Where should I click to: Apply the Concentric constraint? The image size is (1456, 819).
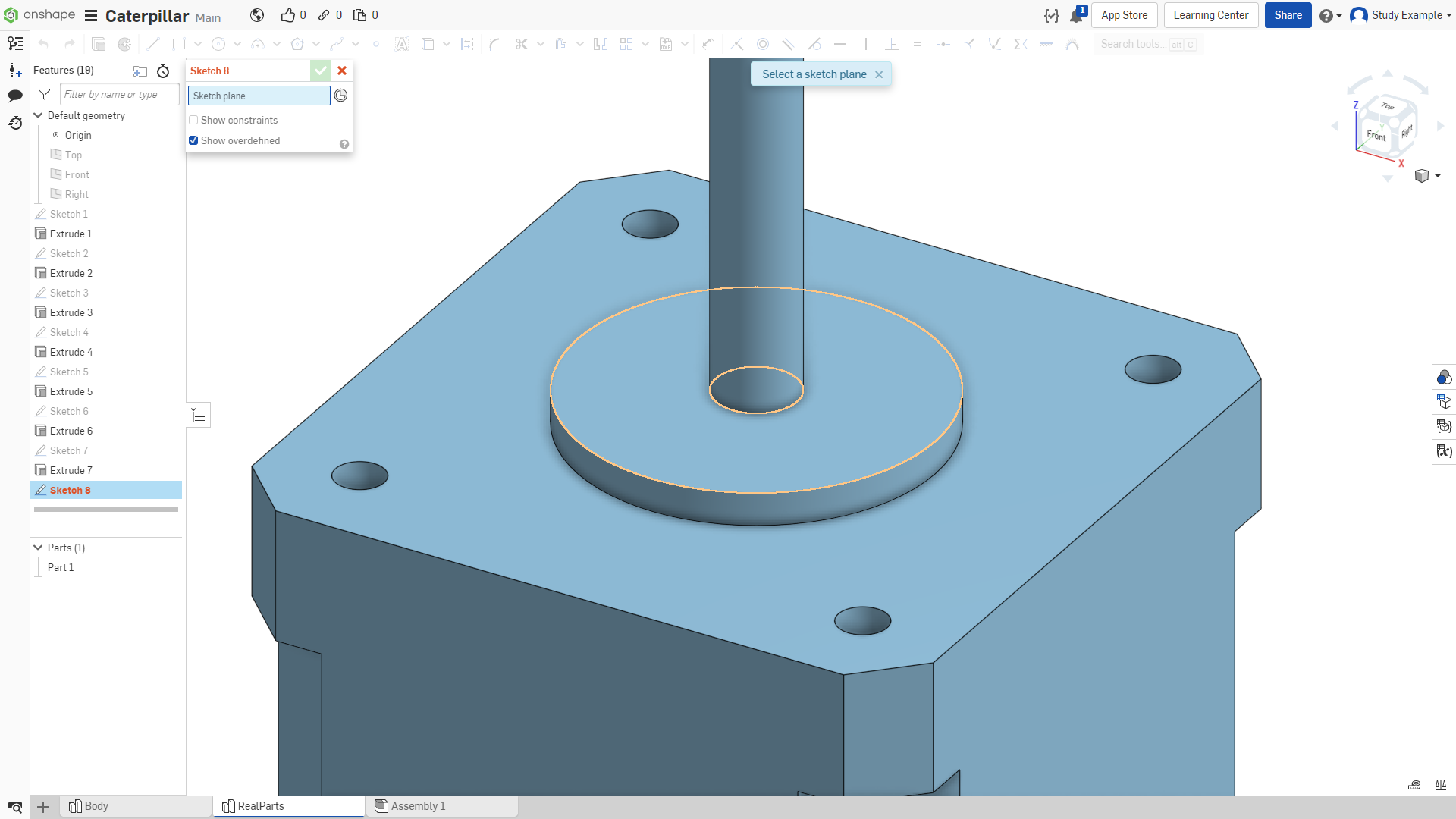(x=763, y=44)
